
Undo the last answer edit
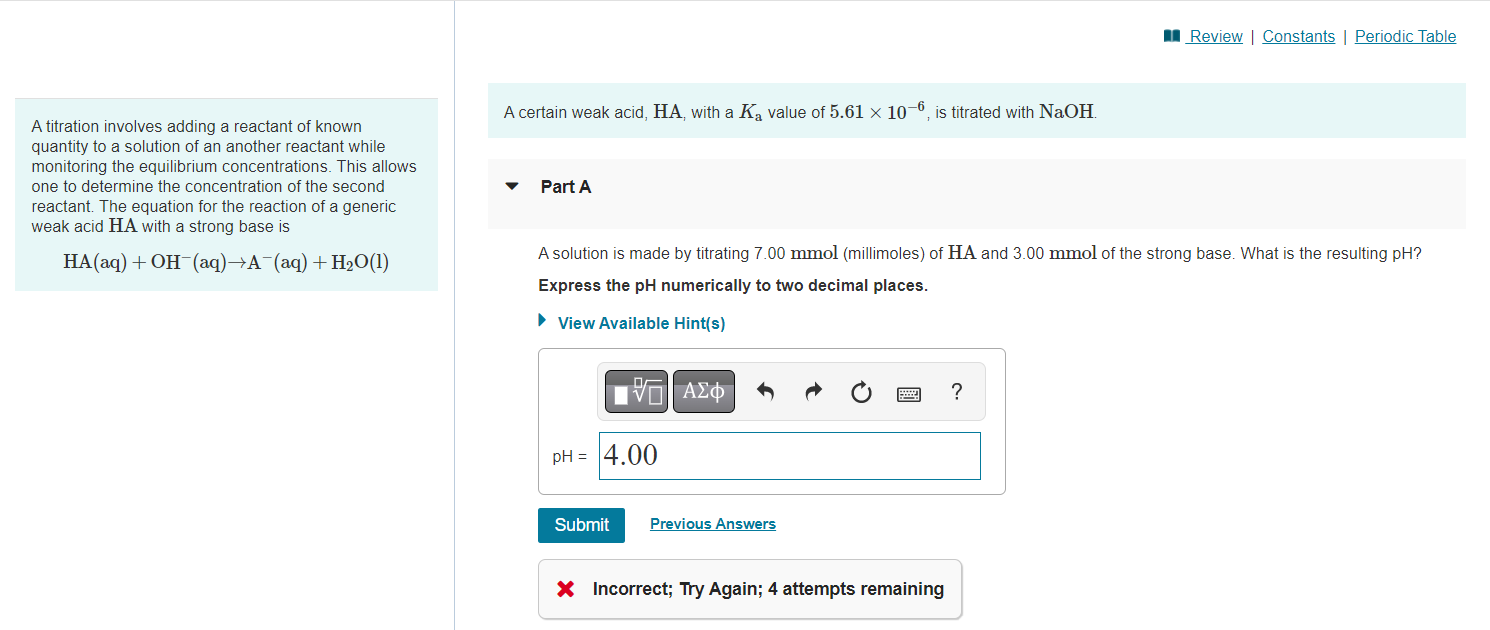[x=764, y=391]
